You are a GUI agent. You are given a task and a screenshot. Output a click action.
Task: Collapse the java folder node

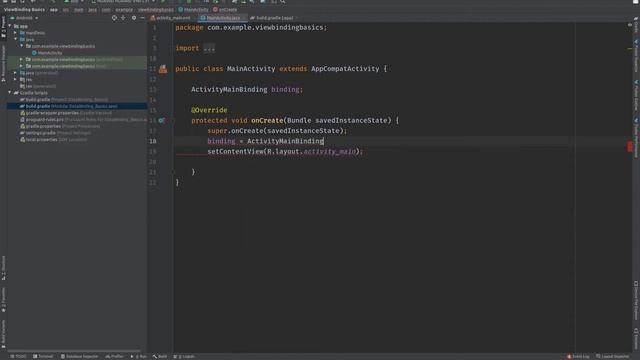[x=16, y=40]
